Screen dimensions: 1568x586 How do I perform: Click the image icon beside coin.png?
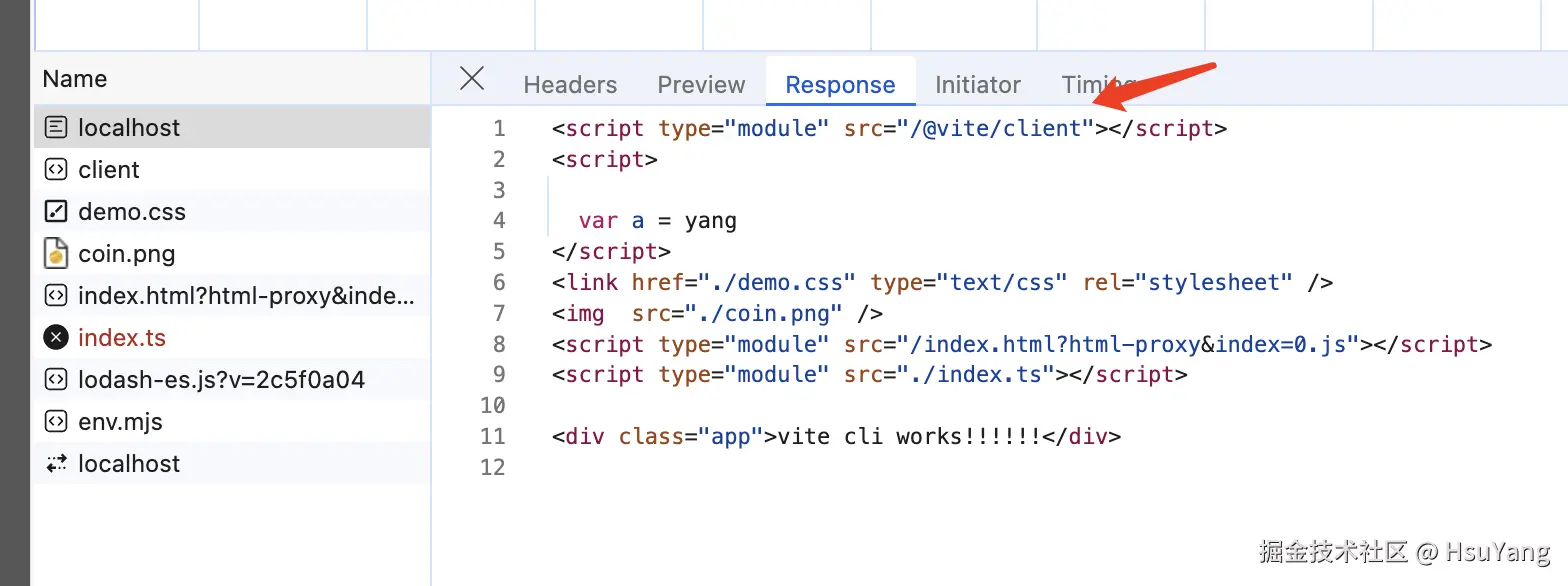coord(56,254)
